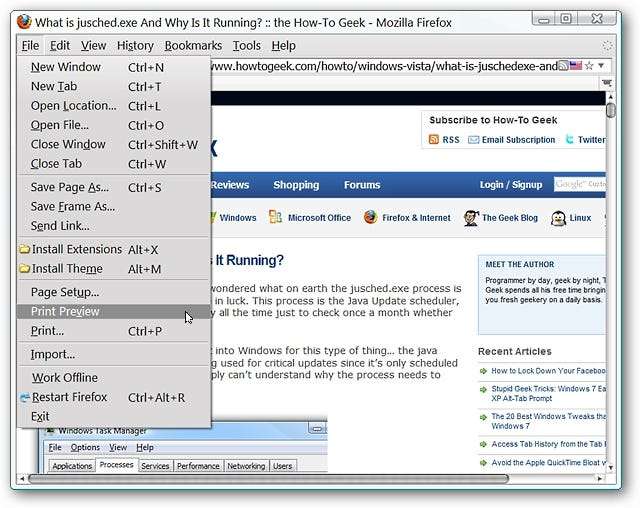
Task: Open the View menu
Action: pyautogui.click(x=93, y=46)
